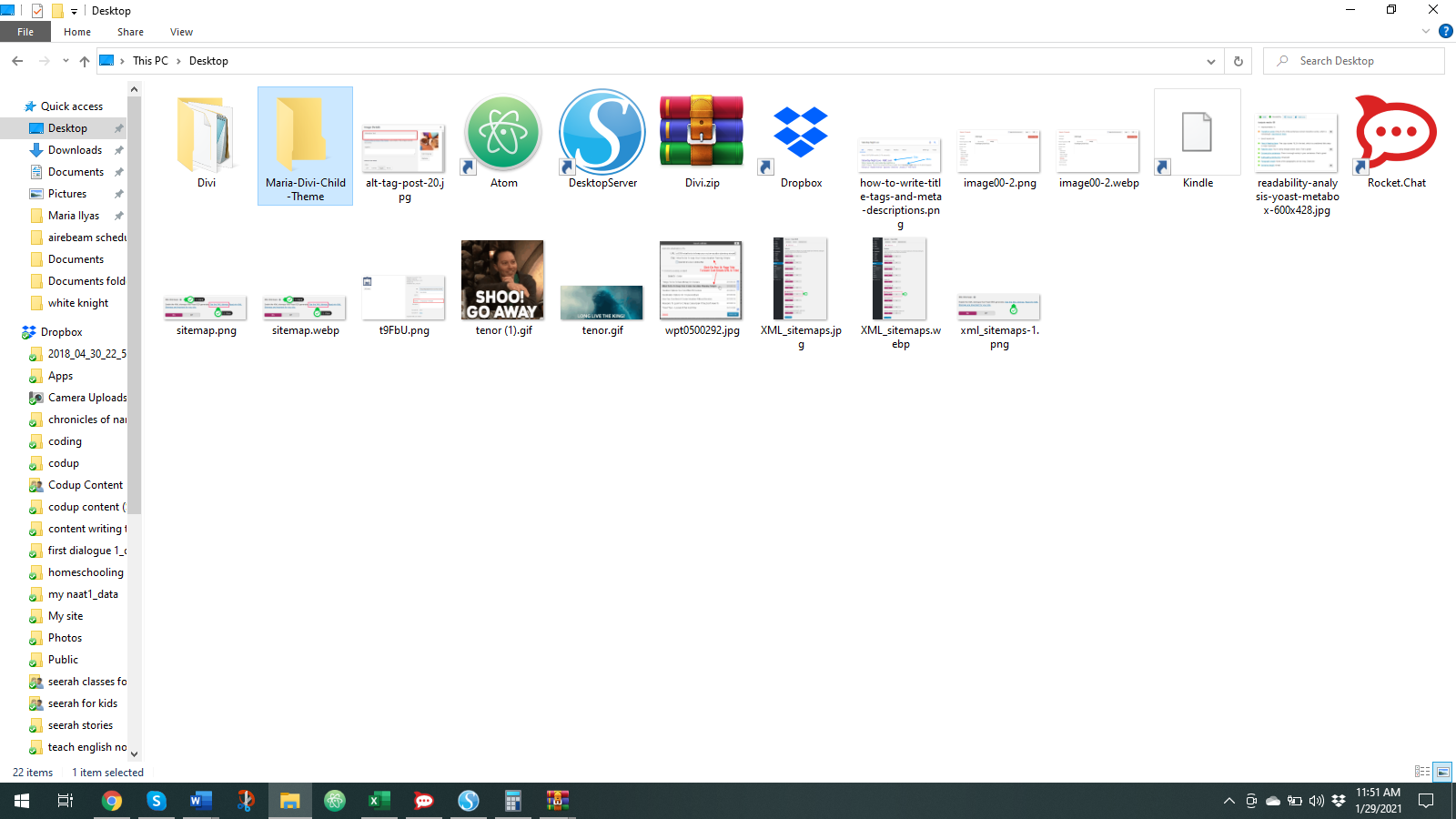Image resolution: width=1456 pixels, height=819 pixels.
Task: Select the alt-tag-post-20.jpg thumbnail
Action: coord(404,149)
